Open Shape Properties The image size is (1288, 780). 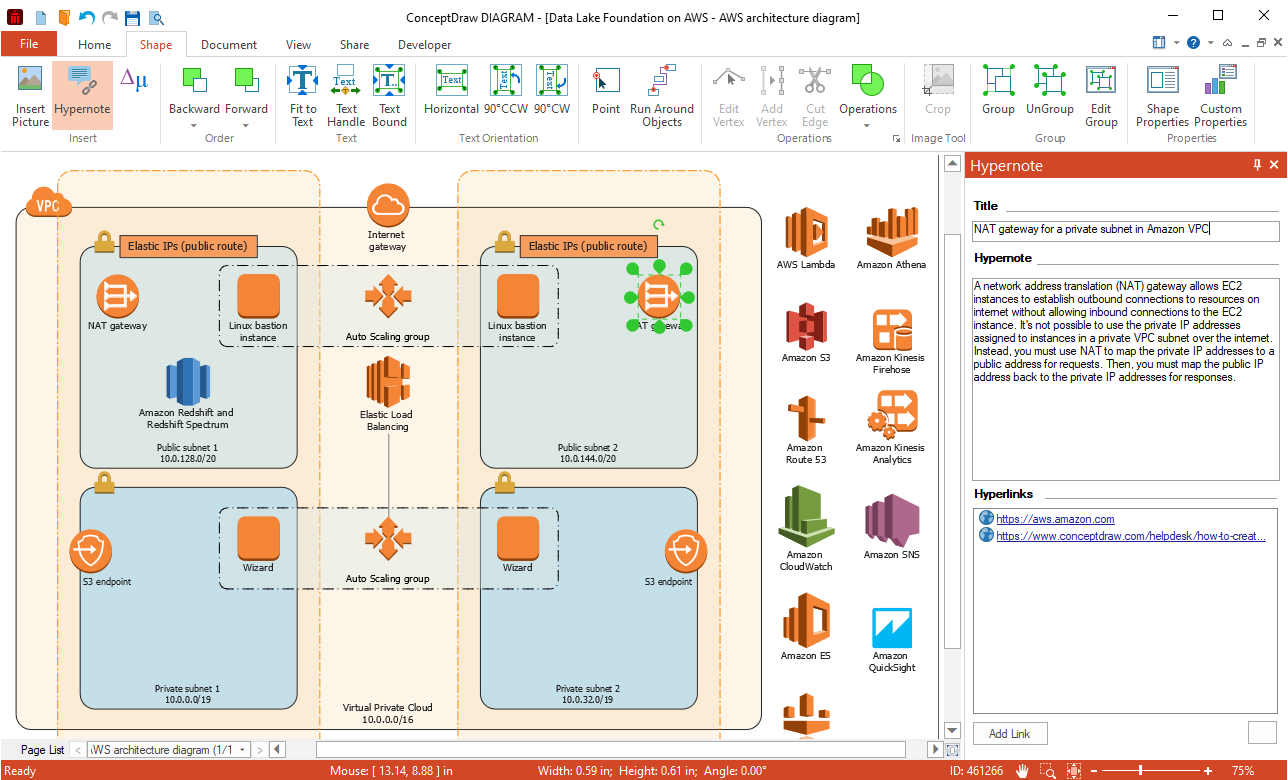1163,96
